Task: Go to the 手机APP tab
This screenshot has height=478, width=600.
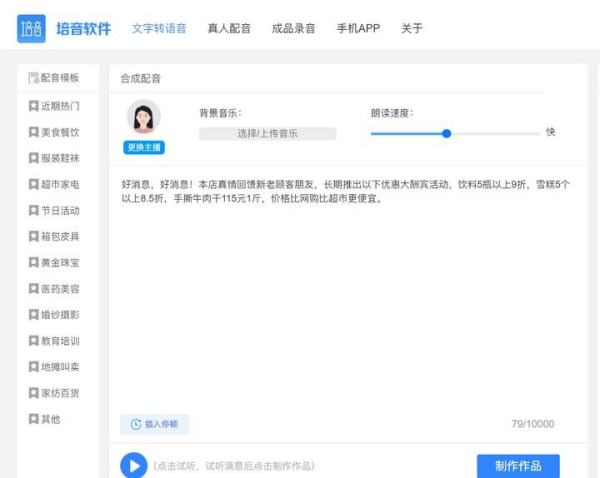Action: click(358, 28)
